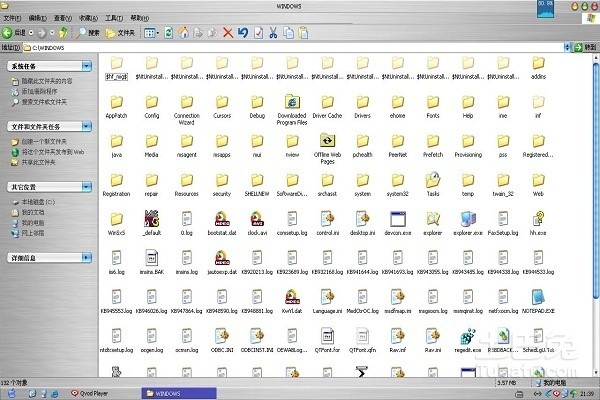600x400 pixels.
Task: Select the explorer.exe file
Action: pos(468,224)
